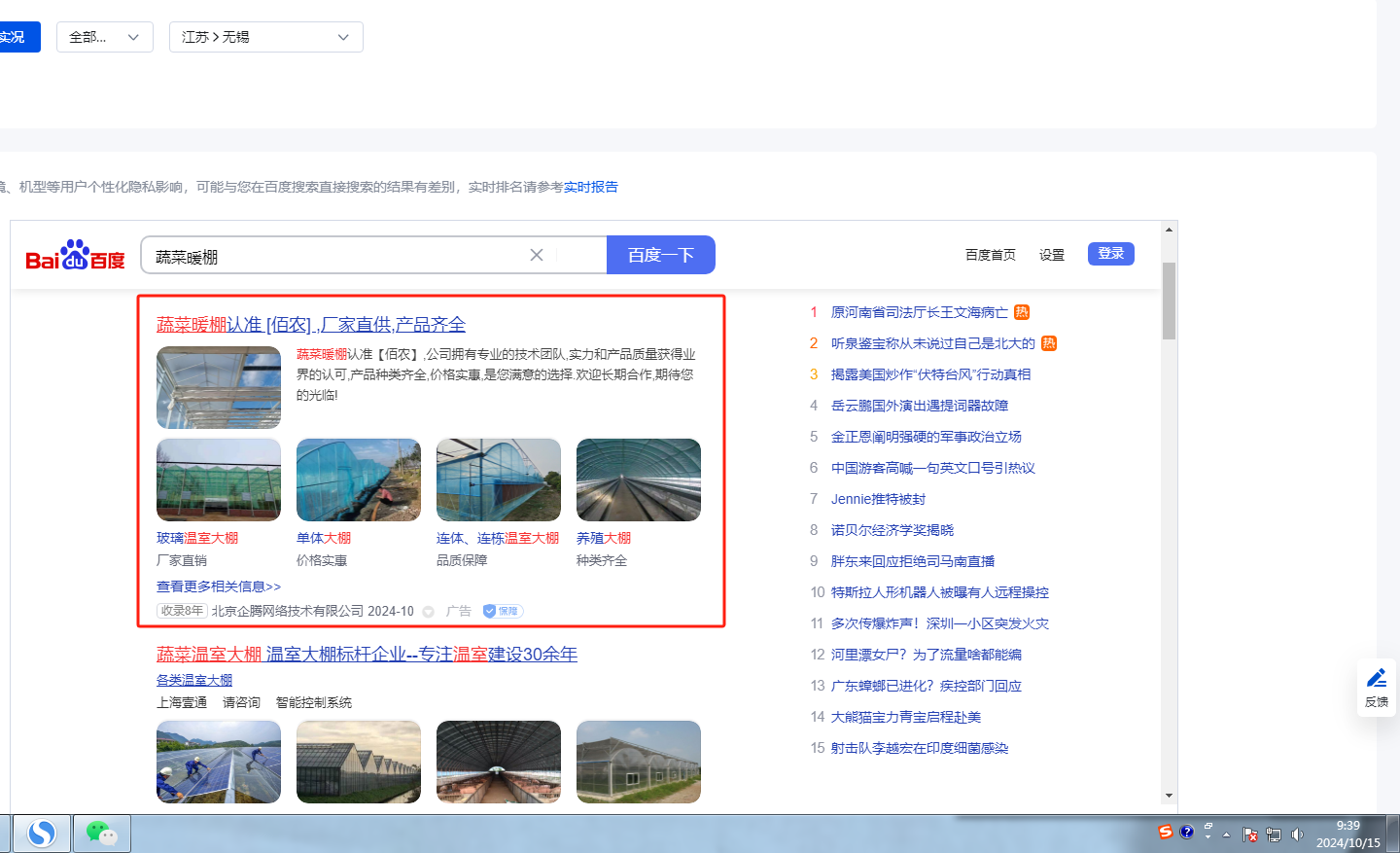Click the 实况 button
The image size is (1400, 853).
pos(19,37)
